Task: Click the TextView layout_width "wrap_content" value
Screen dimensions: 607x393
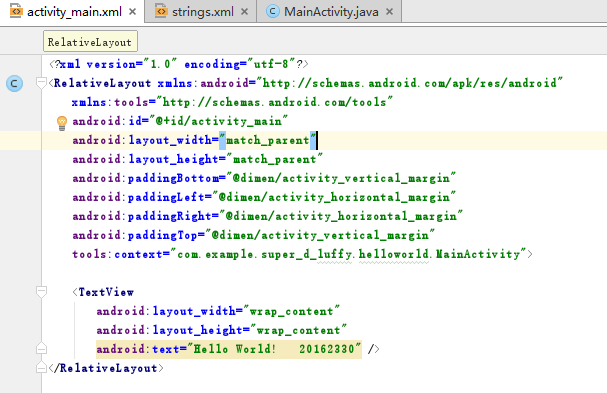Action: coord(291,311)
